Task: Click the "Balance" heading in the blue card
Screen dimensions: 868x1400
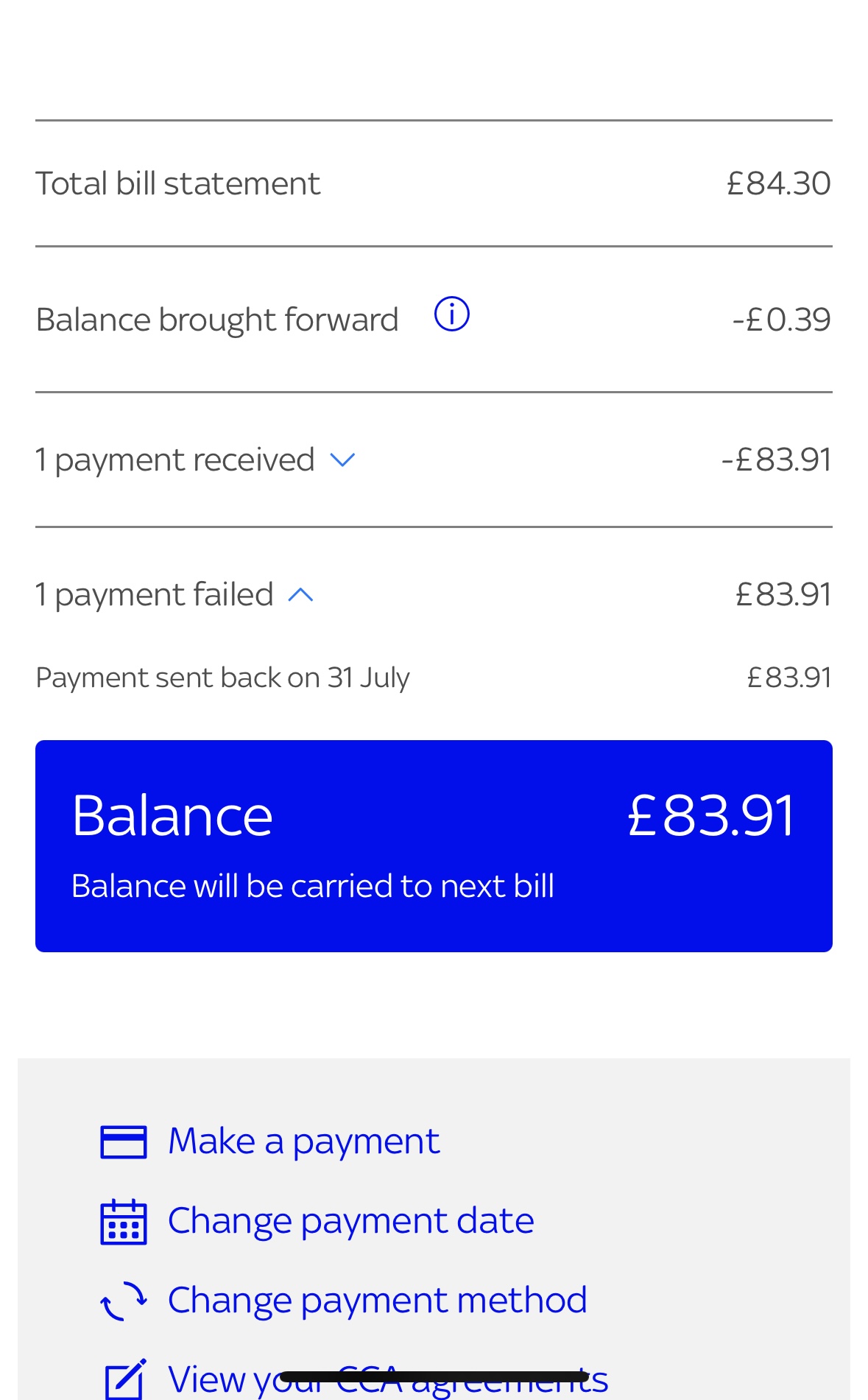Action: click(x=172, y=816)
